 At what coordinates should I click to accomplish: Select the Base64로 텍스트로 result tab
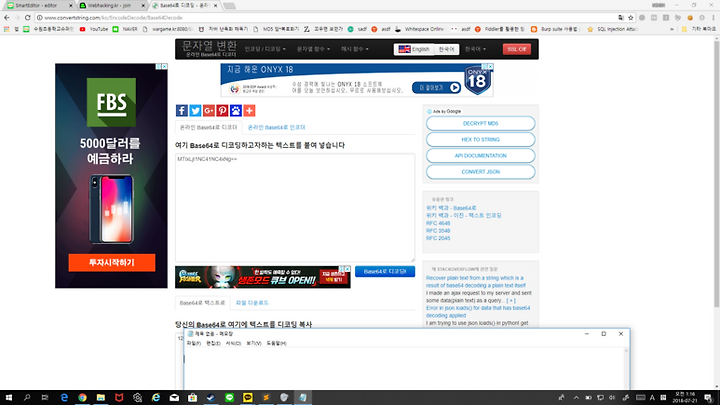pyautogui.click(x=202, y=303)
